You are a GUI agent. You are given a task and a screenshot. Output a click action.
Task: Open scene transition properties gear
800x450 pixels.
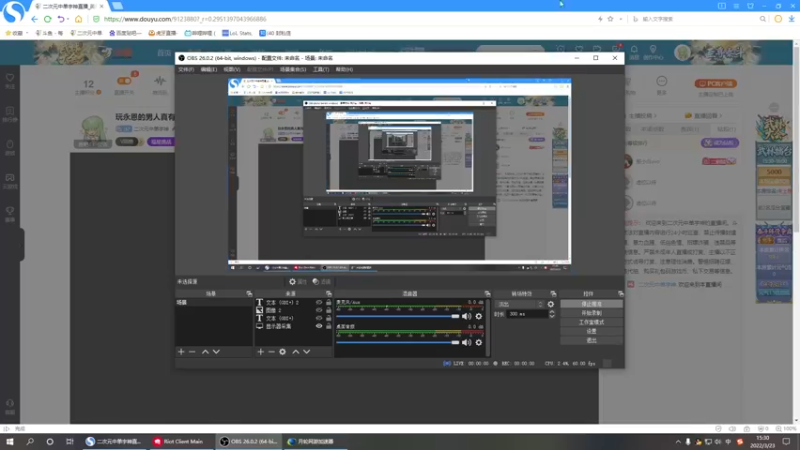click(x=551, y=304)
